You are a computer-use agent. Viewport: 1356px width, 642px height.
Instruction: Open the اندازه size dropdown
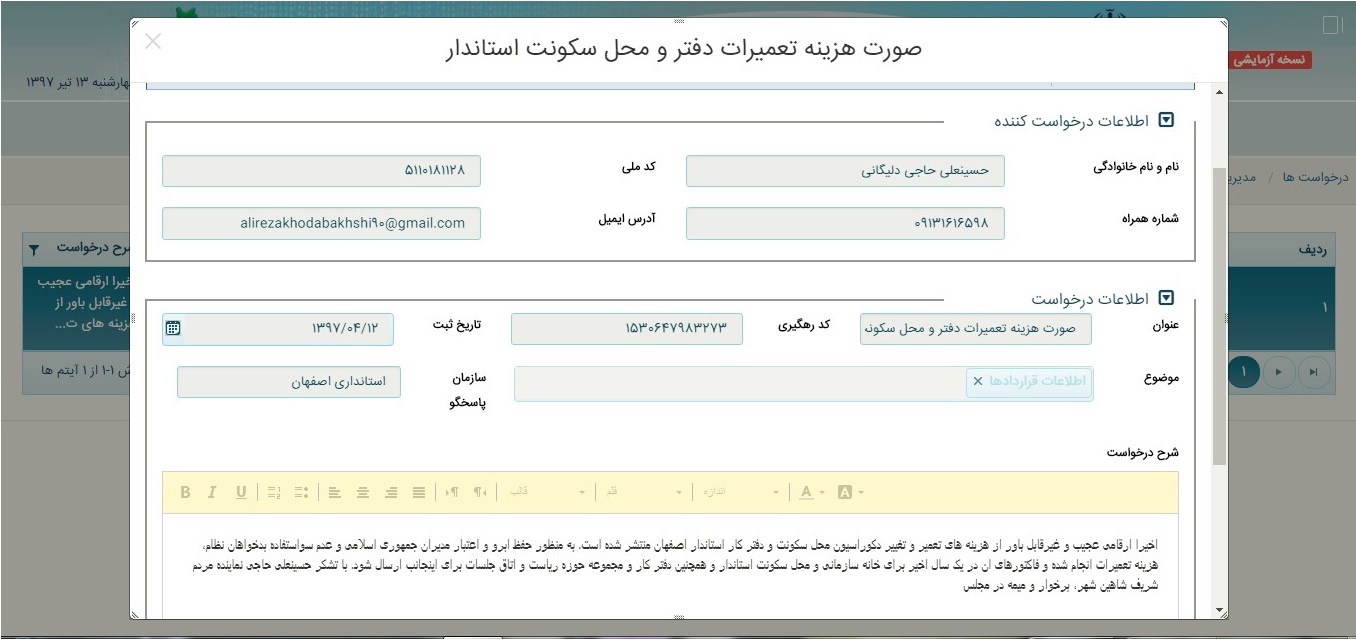[x=740, y=492]
